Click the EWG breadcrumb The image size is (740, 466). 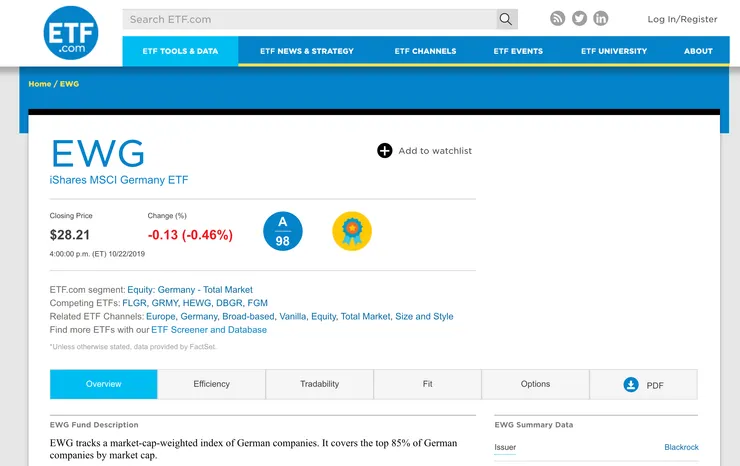coord(69,84)
